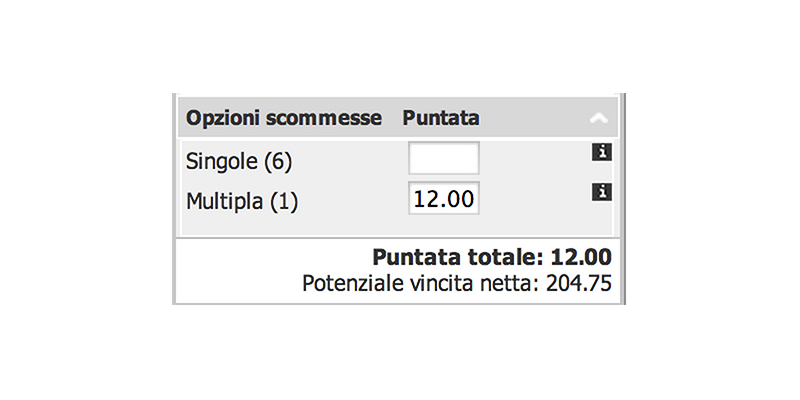Click the Opzioni scommesse header text
800x400 pixels.
(284, 118)
